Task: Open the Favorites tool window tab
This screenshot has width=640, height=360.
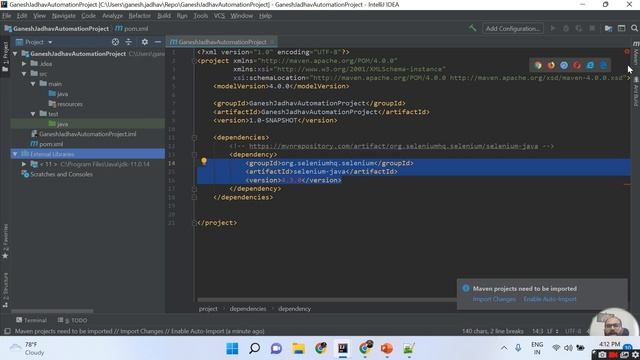Action: [x=5, y=241]
